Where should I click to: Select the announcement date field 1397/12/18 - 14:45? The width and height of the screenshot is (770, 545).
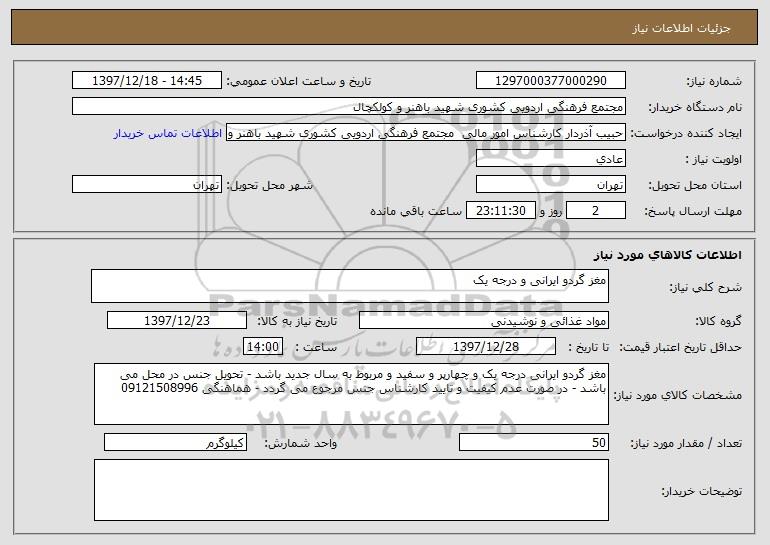(147, 81)
